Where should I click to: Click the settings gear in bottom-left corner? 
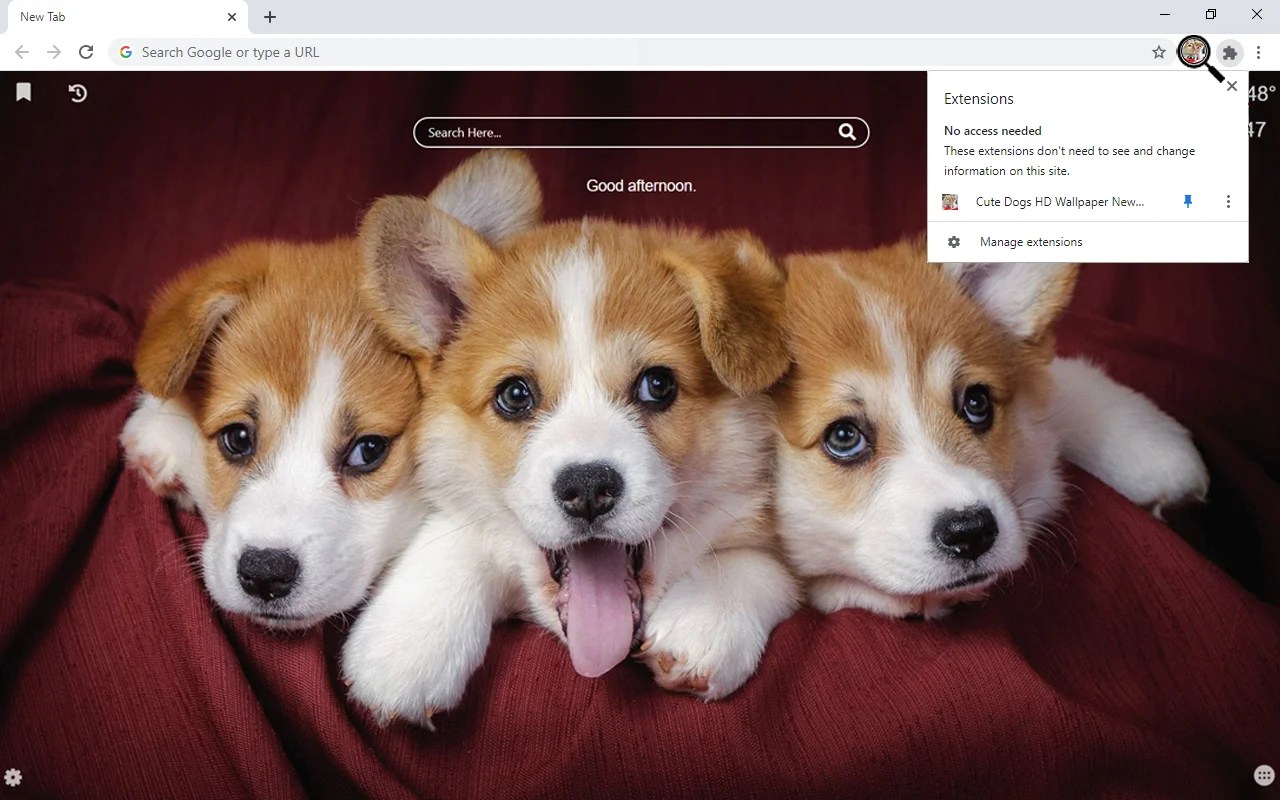(x=14, y=775)
